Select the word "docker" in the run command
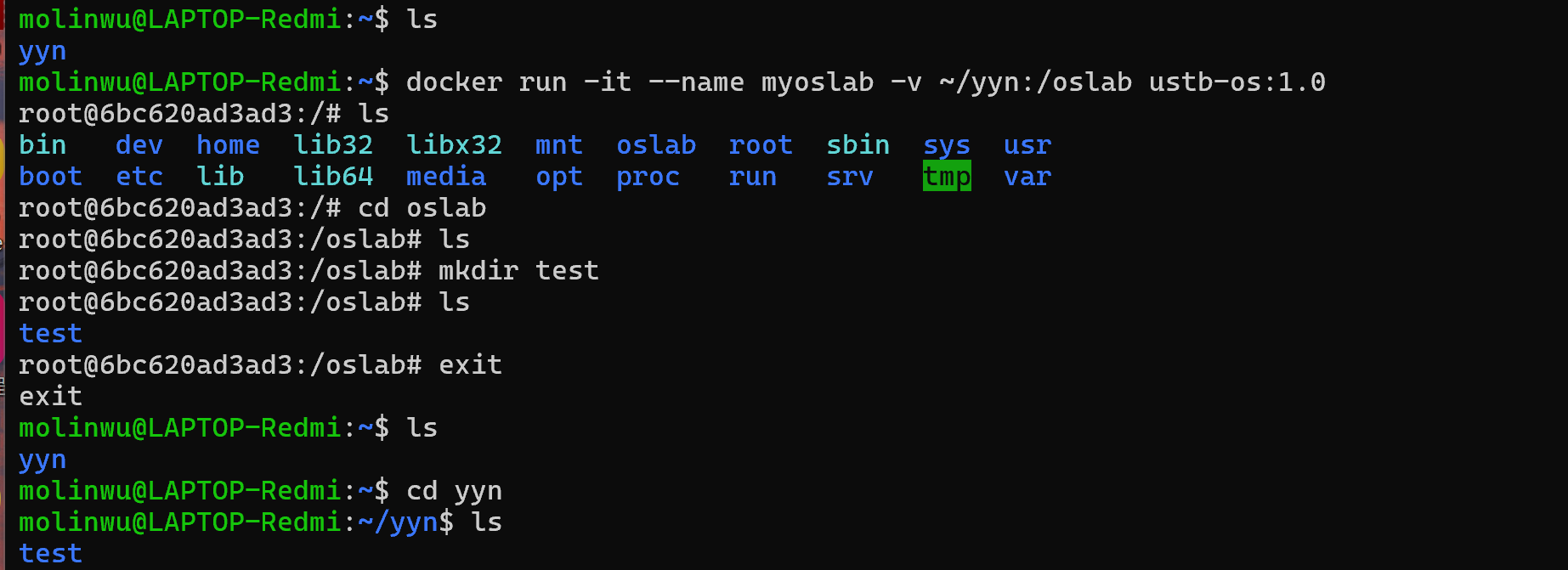 pos(454,82)
